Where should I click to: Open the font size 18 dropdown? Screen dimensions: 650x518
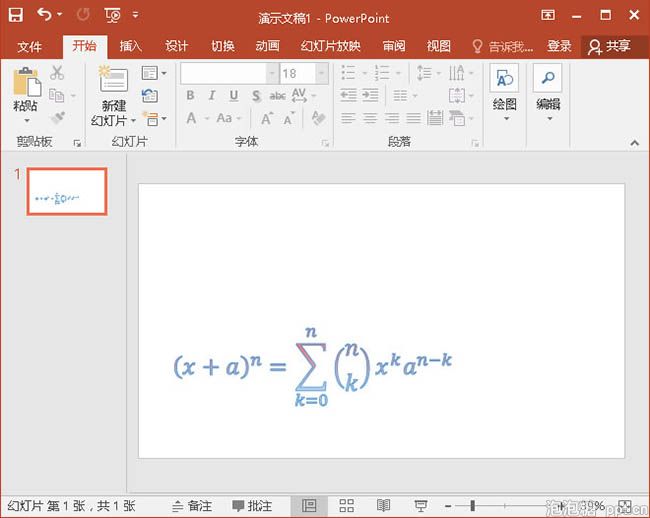click(x=322, y=73)
